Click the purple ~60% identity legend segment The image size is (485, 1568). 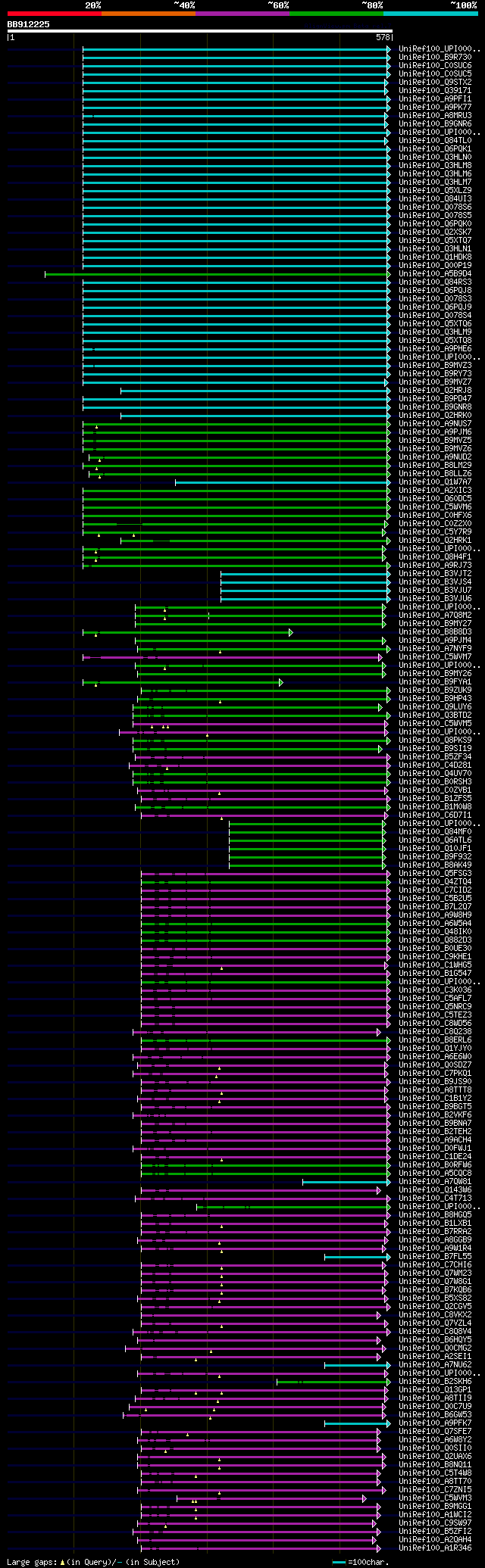242,14
